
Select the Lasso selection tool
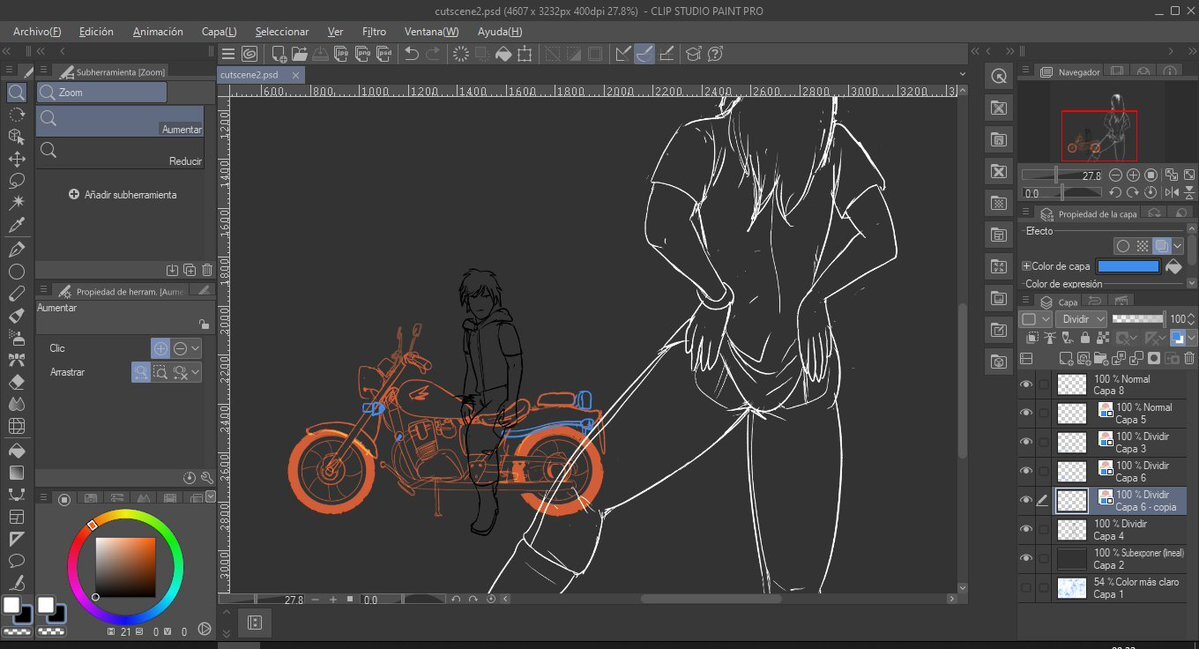click(x=16, y=181)
